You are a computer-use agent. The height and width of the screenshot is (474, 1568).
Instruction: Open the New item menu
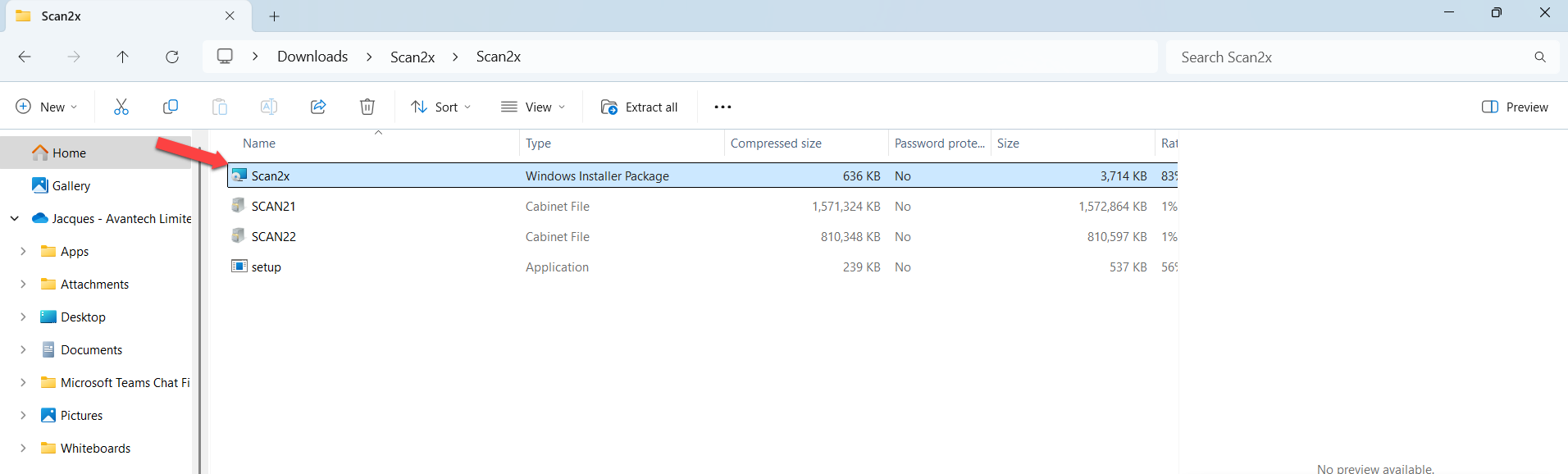click(47, 107)
